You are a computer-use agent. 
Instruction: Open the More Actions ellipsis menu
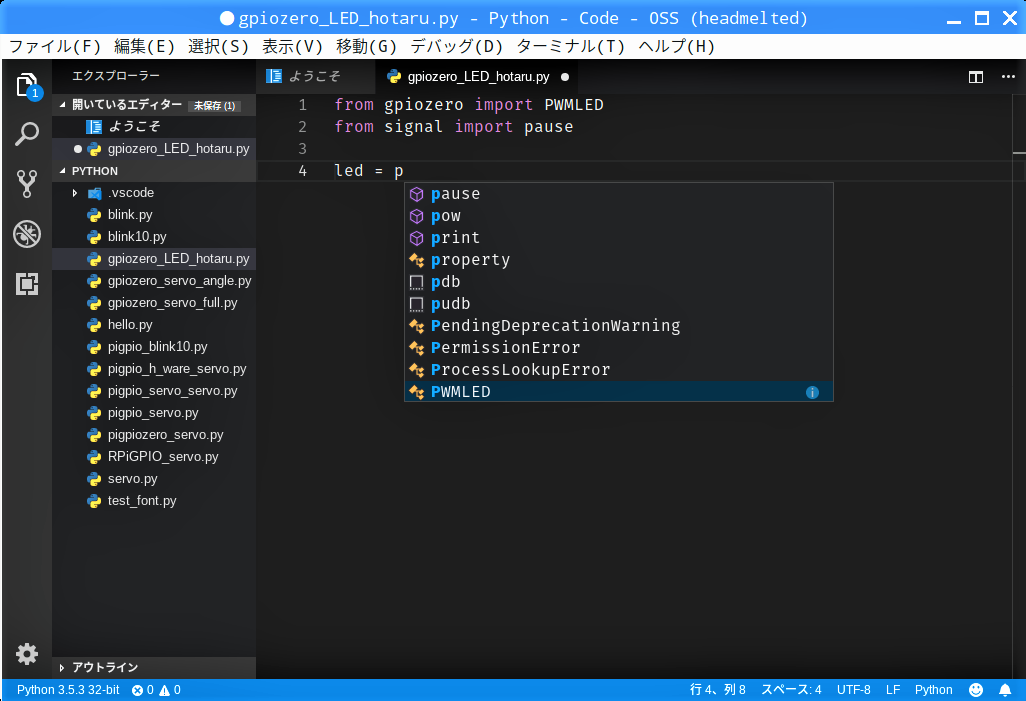[x=1008, y=77]
